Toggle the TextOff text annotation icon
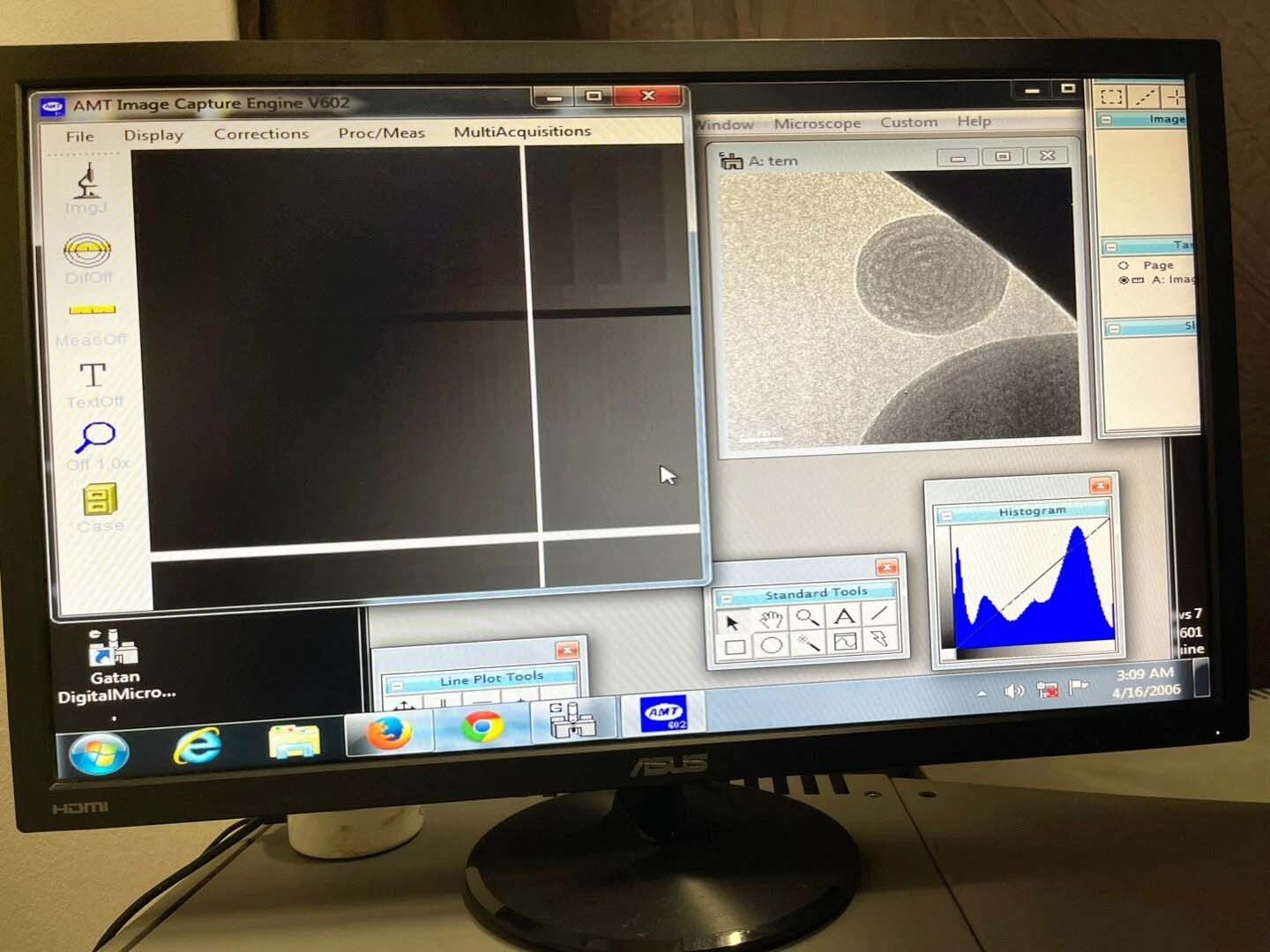The image size is (1270, 952). 93,375
